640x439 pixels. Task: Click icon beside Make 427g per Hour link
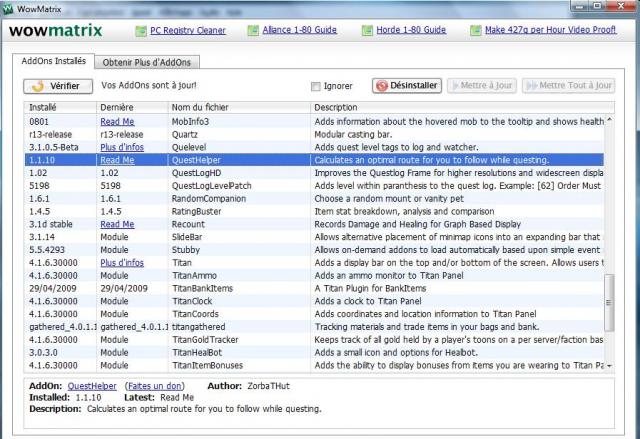click(476, 30)
